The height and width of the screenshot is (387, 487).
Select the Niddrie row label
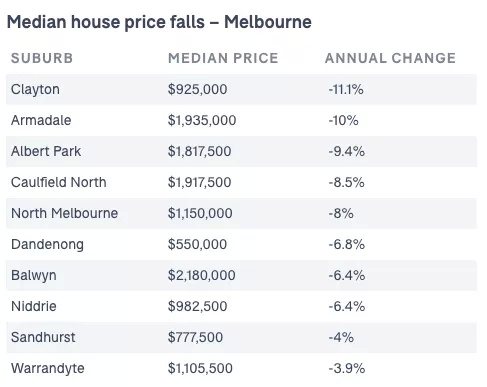point(34,306)
